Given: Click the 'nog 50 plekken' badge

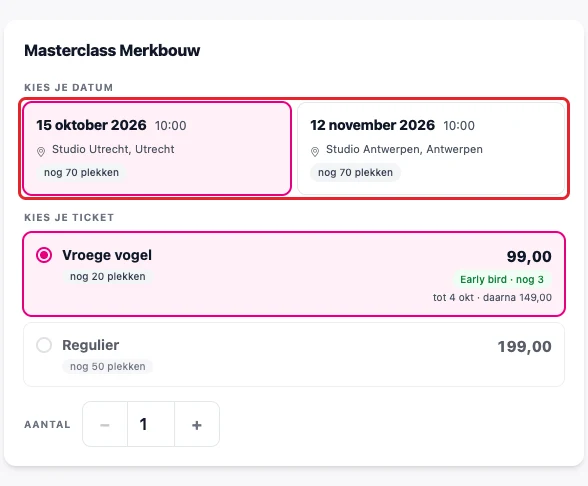Looking at the screenshot, I should click(x=108, y=366).
